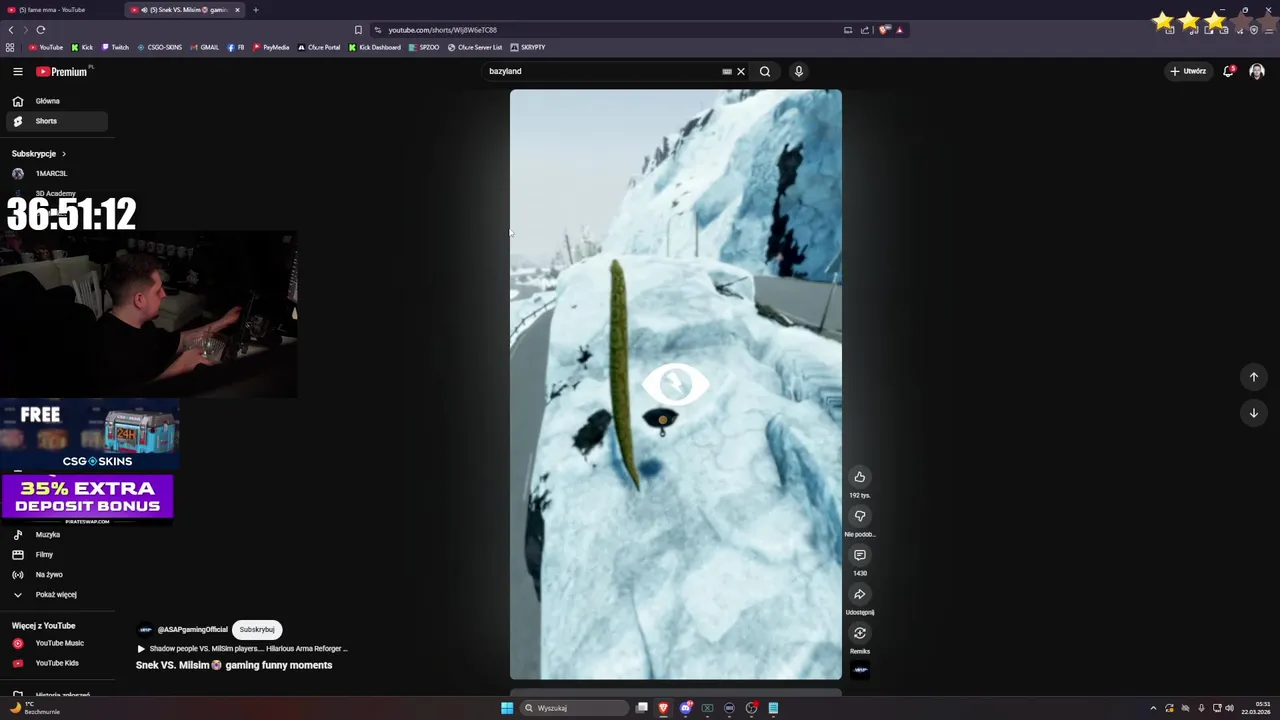Switch to the fame mma YouTube tab
Viewport: 1280px width, 720px height.
click(62, 10)
